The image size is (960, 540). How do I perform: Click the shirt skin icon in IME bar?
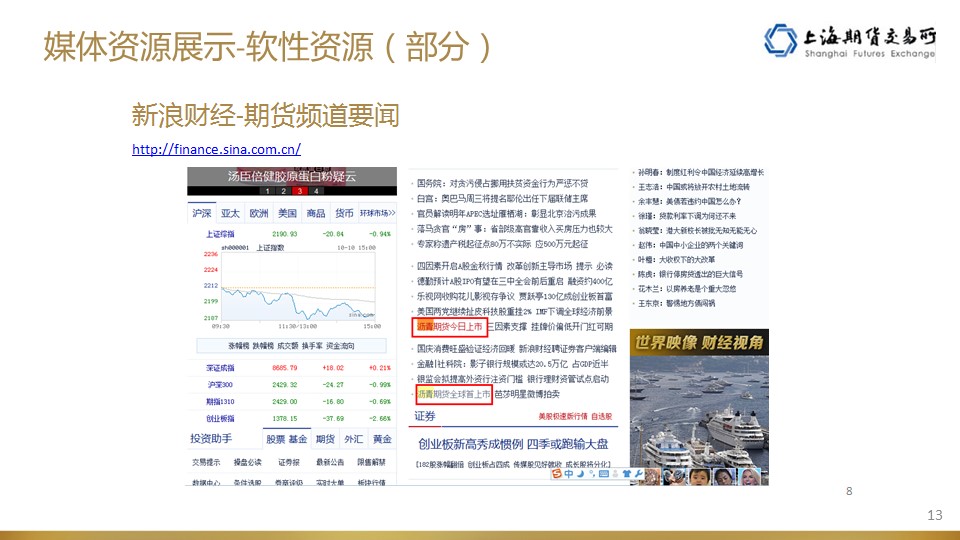626,474
